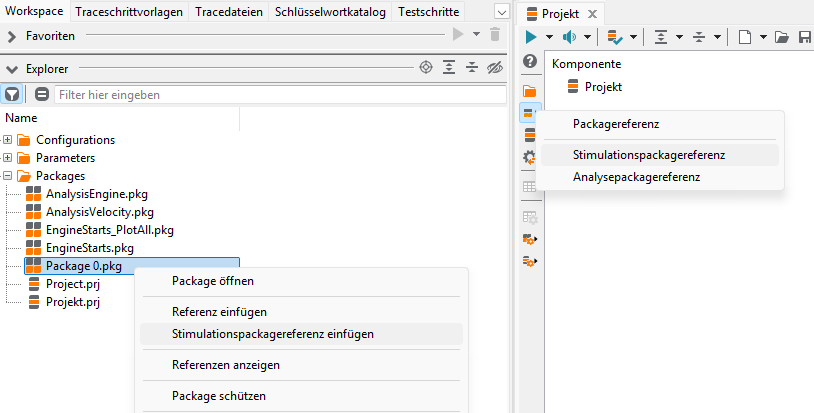The width and height of the screenshot is (814, 413).
Task: Click collapse-all icon in Projekt toolbar
Action: (699, 37)
